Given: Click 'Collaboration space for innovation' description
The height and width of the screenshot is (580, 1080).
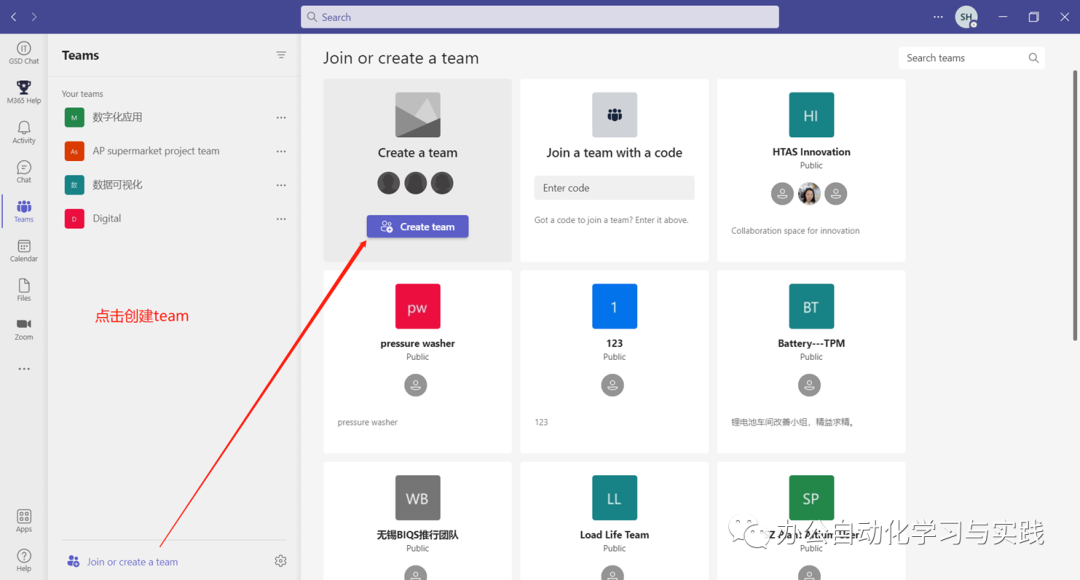Looking at the screenshot, I should coord(795,231).
